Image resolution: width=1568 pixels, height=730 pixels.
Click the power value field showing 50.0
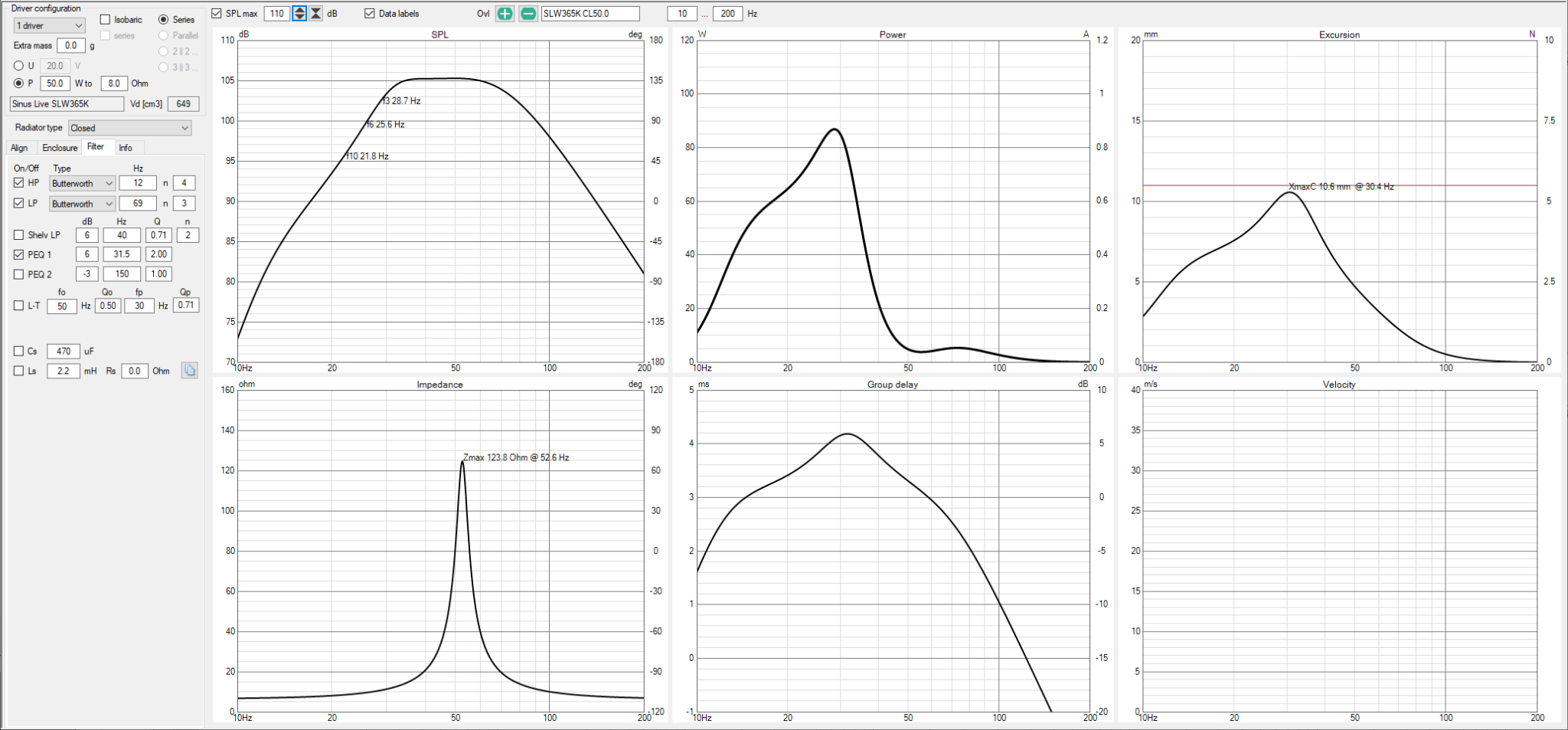(55, 83)
